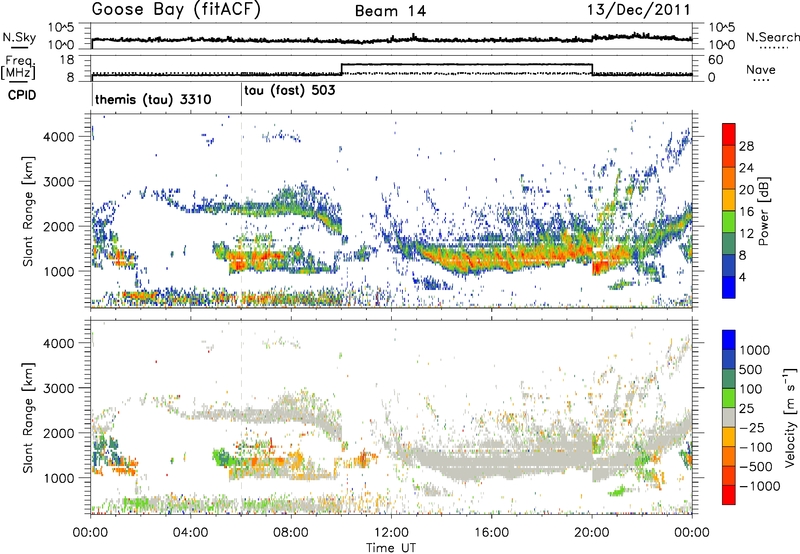Click the '04:00' time tick label
Viewport: 800px width, 554px height.
click(x=191, y=533)
